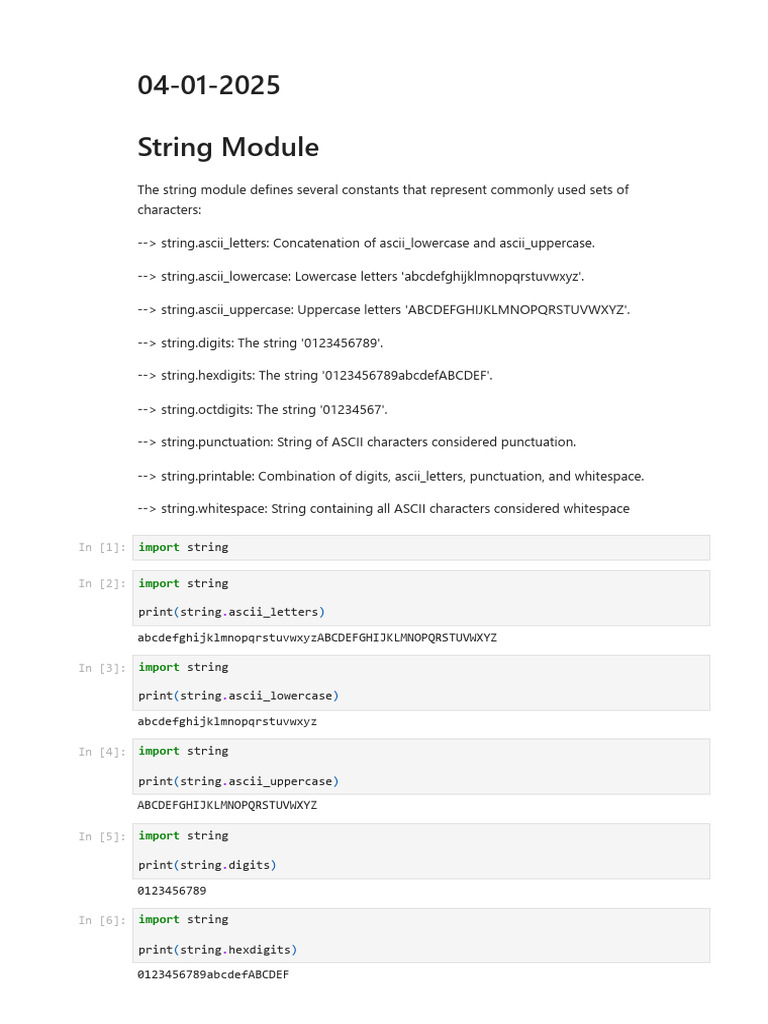The height and width of the screenshot is (1024, 768).
Task: Click the In [2]: cell prompt label
Action: click(x=103, y=583)
